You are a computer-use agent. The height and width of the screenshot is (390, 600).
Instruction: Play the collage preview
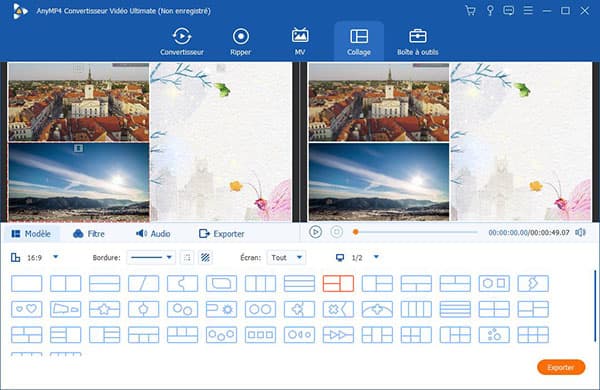(x=315, y=232)
